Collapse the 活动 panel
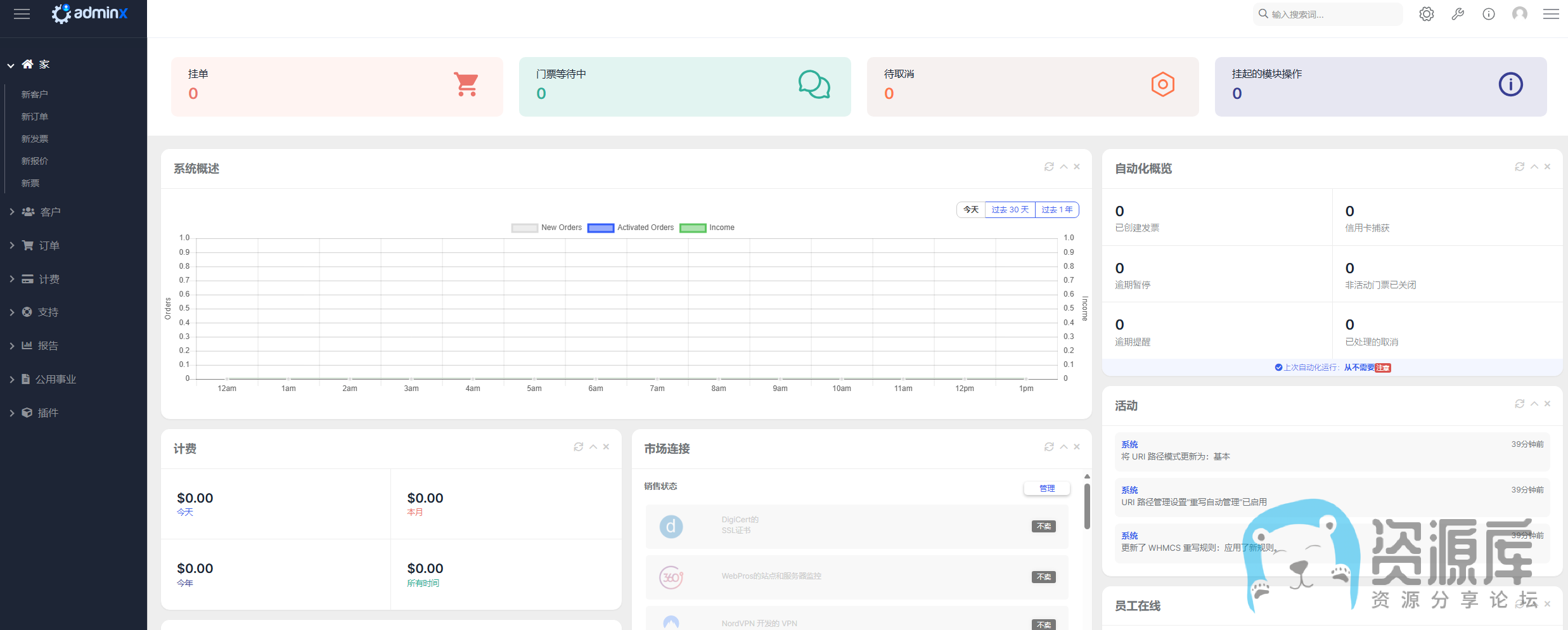1568x630 pixels. [x=1534, y=404]
